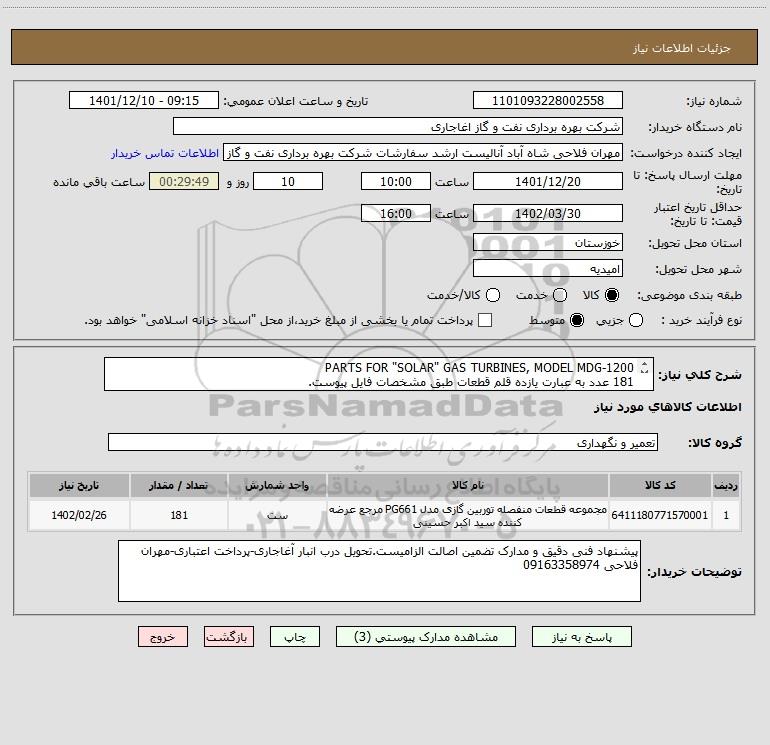Click the buyer name field شرکت بهره برداری نفت و گاز اغاجاری
Image resolution: width=770 pixels, height=745 pixels.
tap(398, 126)
